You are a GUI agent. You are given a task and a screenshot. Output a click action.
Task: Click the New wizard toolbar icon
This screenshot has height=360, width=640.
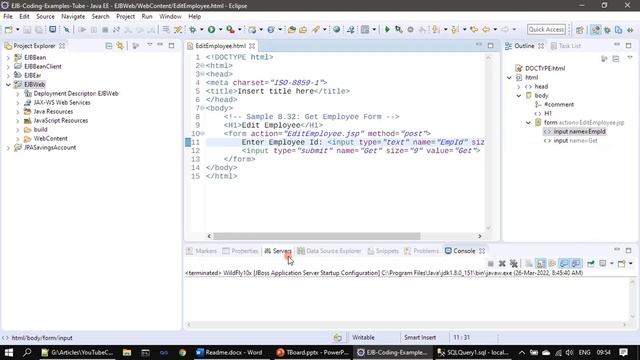point(9,29)
